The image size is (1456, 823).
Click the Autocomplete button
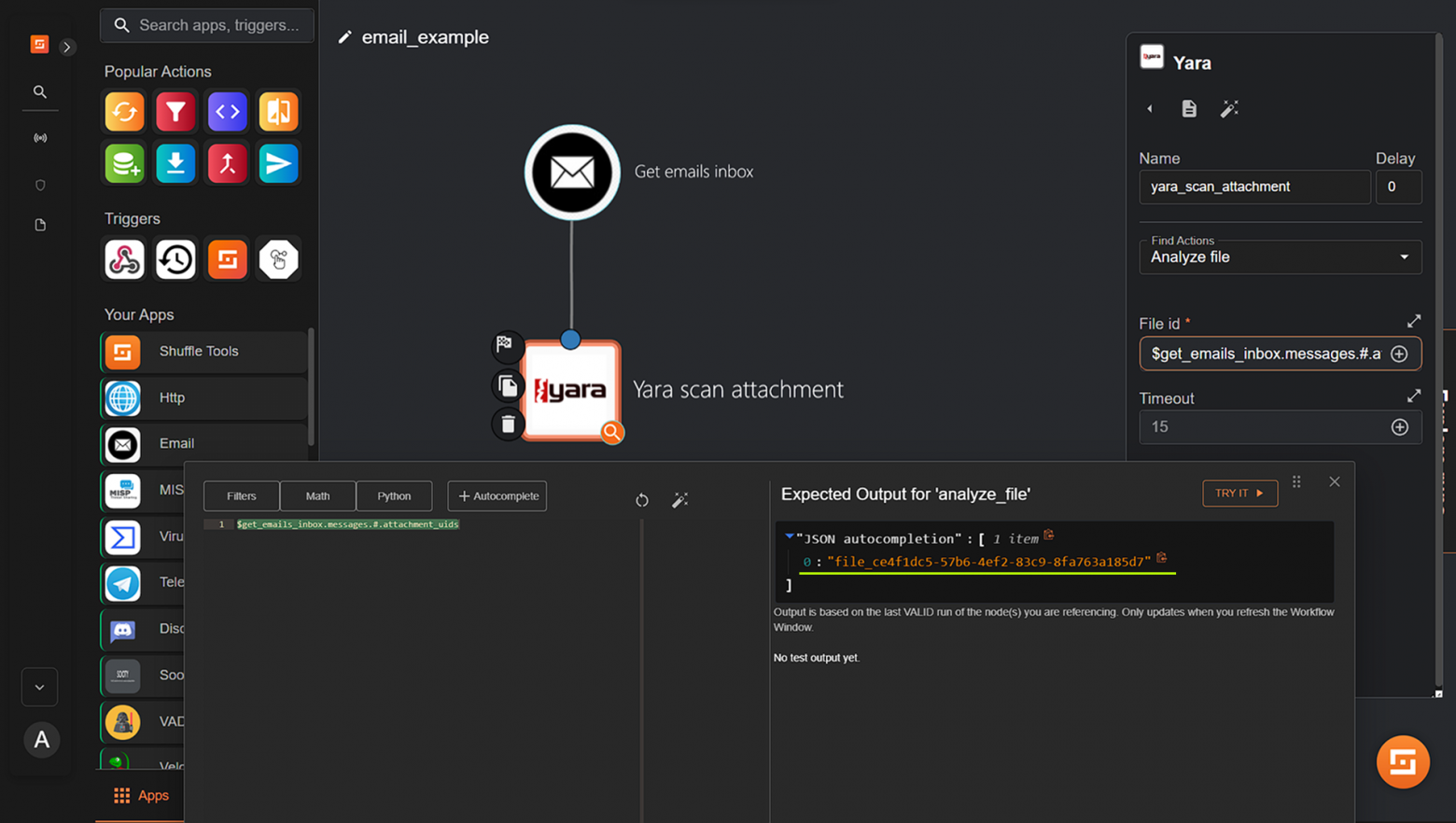[x=497, y=495]
